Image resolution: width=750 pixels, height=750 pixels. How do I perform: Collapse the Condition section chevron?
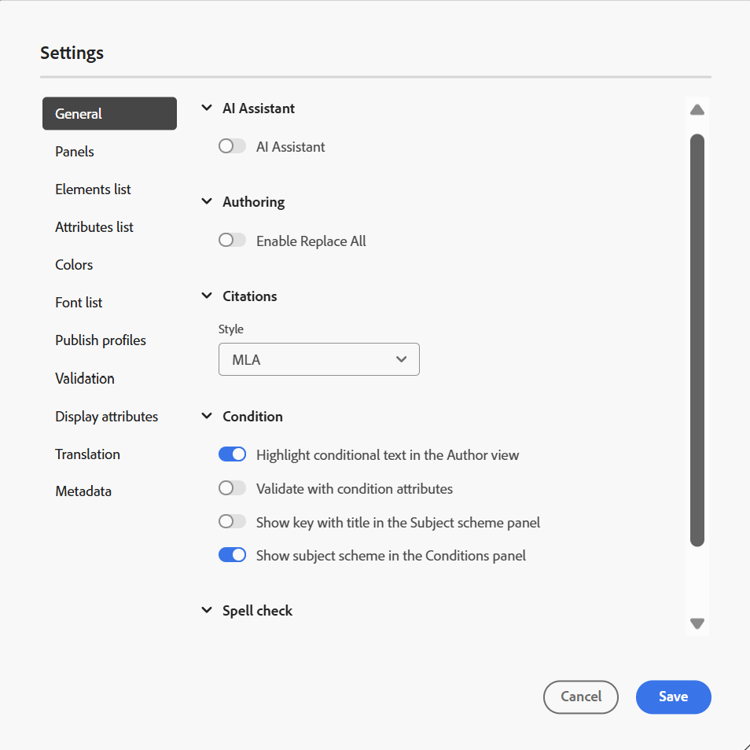click(207, 416)
